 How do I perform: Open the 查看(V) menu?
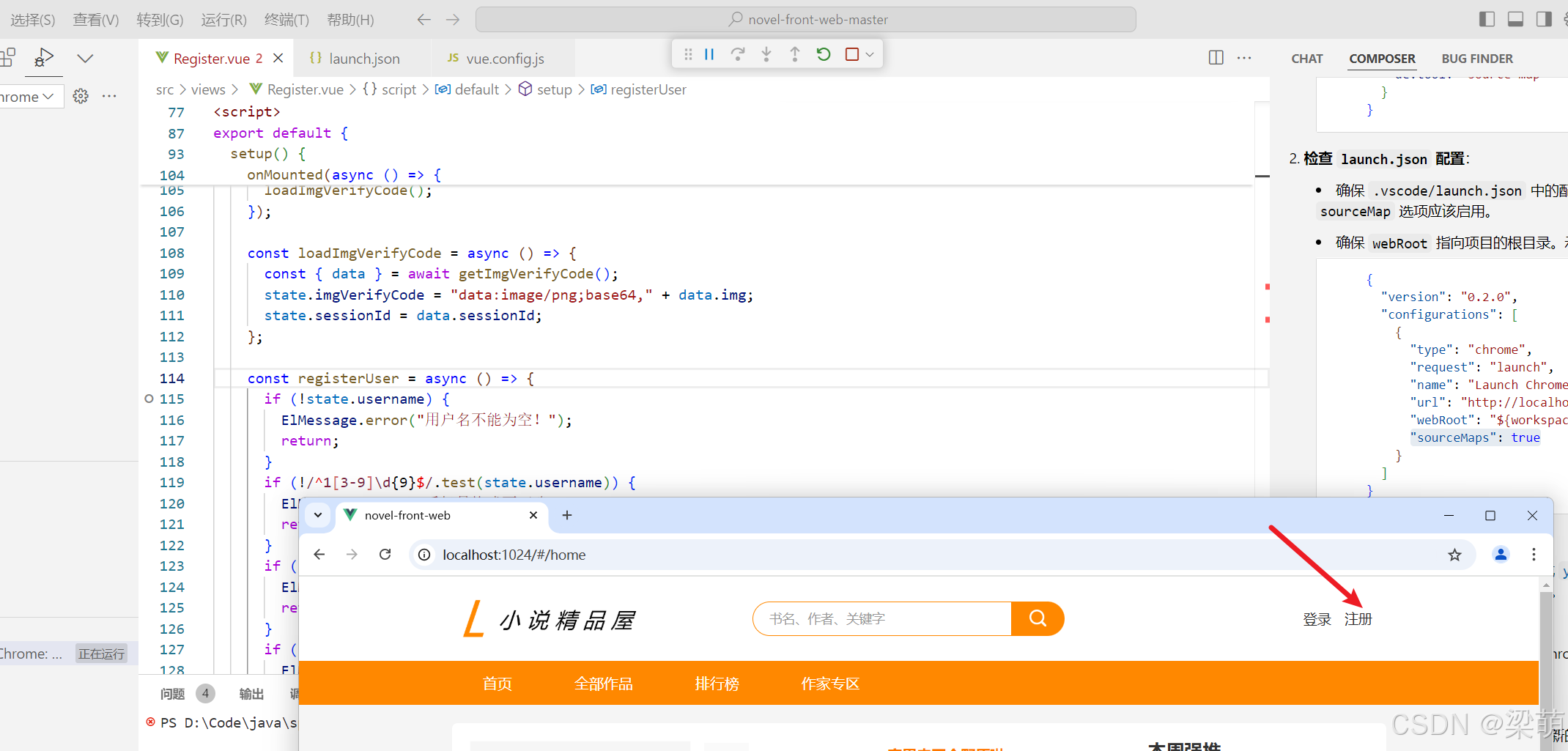tap(96, 20)
